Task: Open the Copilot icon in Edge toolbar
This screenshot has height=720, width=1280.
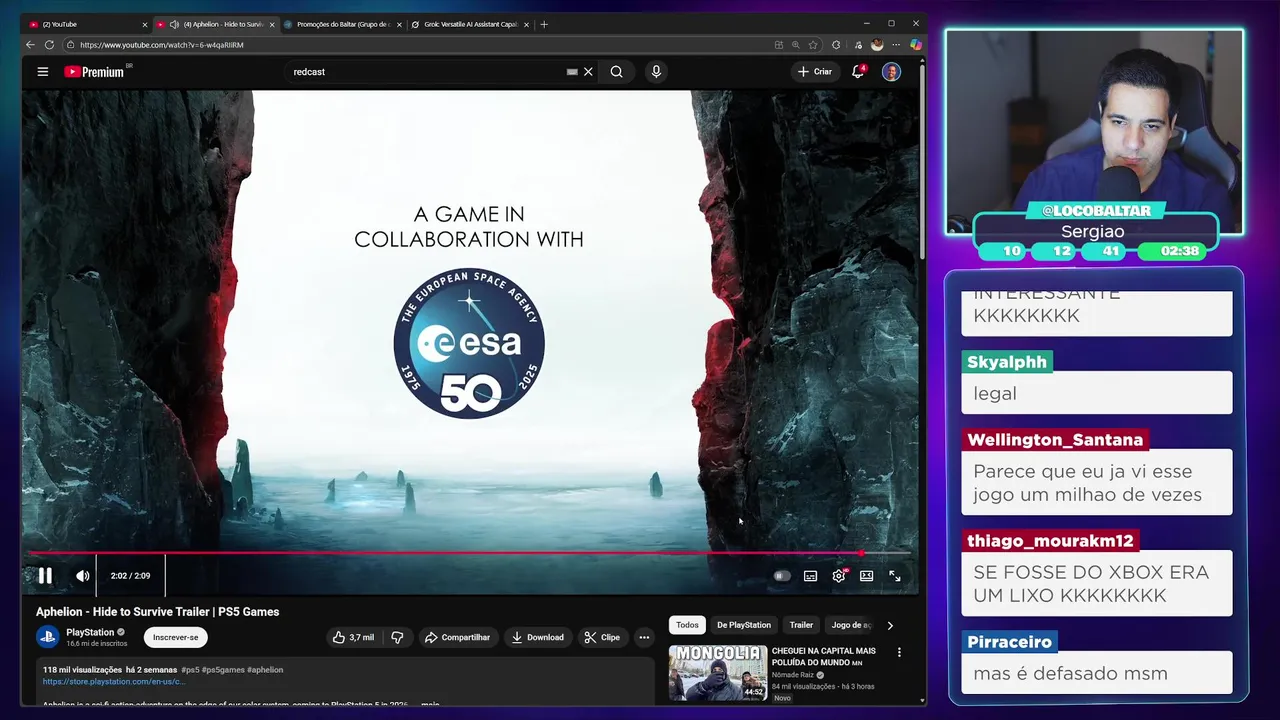Action: [x=916, y=44]
